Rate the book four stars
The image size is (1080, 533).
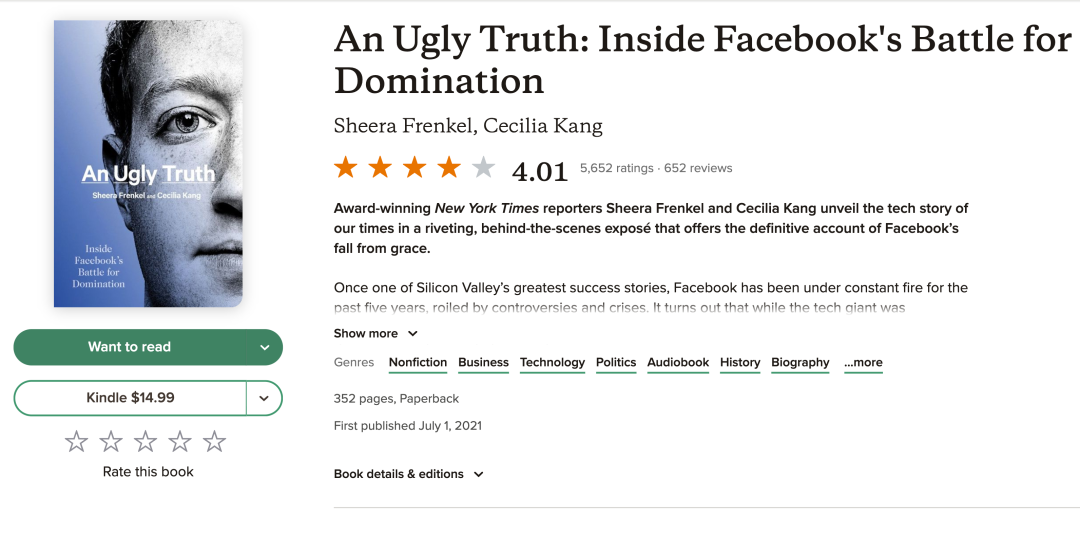pos(180,441)
